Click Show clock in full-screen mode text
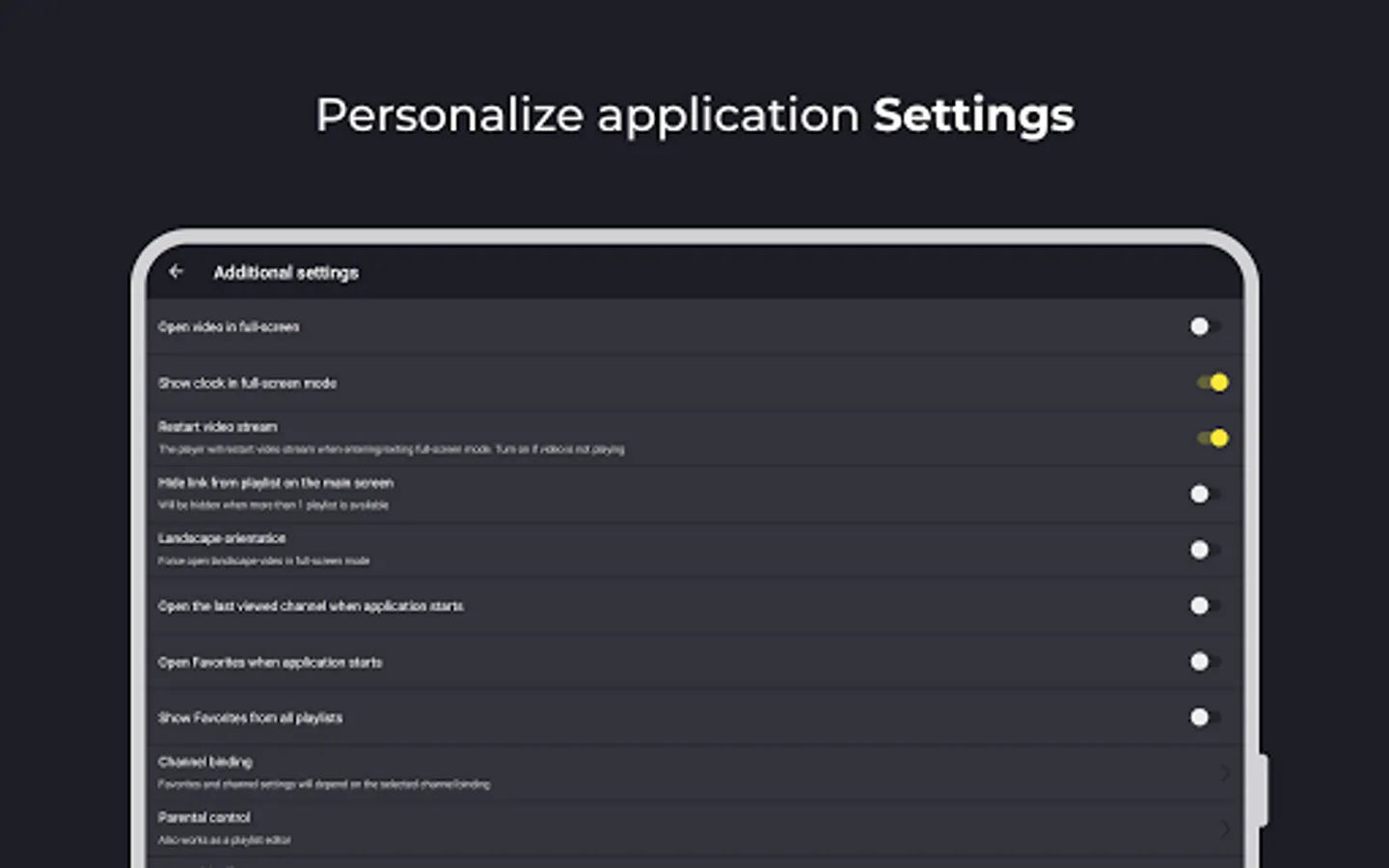This screenshot has width=1389, height=868. point(247,384)
